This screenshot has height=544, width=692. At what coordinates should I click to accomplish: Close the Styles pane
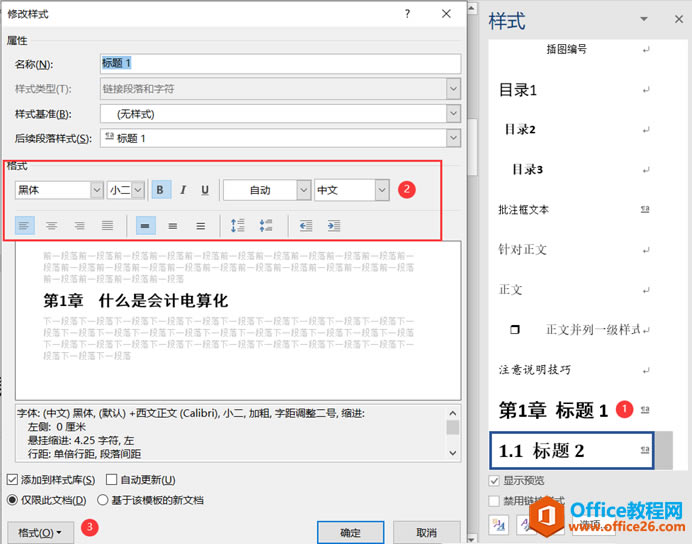pyautogui.click(x=679, y=19)
